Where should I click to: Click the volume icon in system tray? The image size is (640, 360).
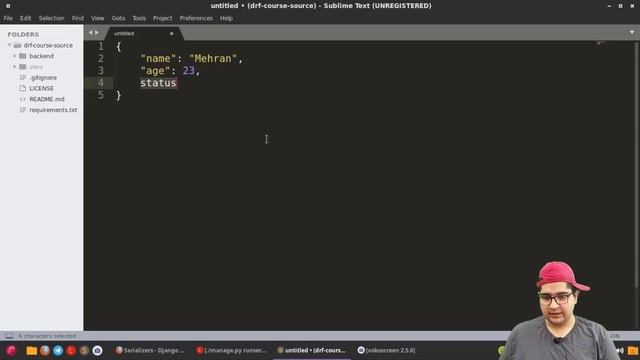pos(620,350)
